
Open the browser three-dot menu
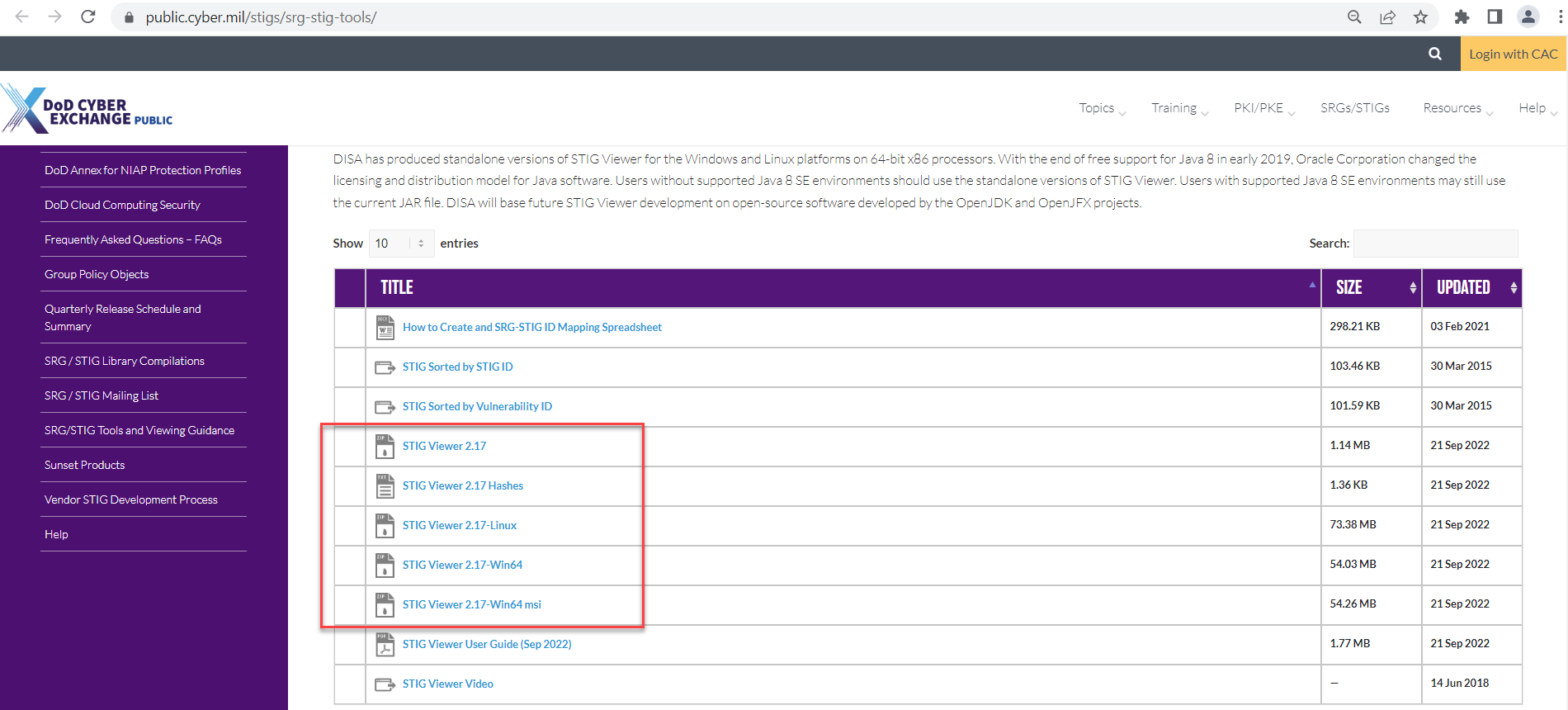coord(1559,17)
